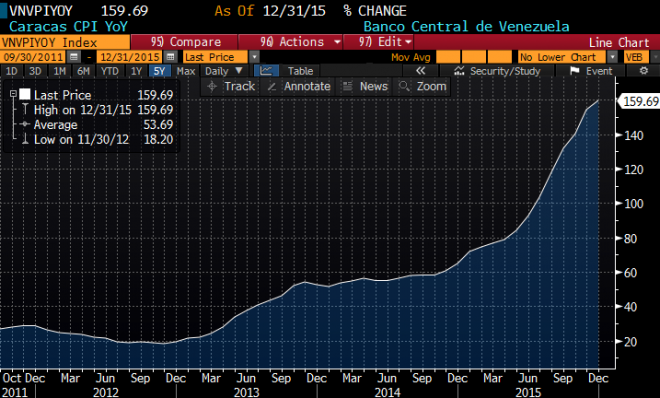
Task: Click the 100 y-axis label
Action: tap(633, 204)
